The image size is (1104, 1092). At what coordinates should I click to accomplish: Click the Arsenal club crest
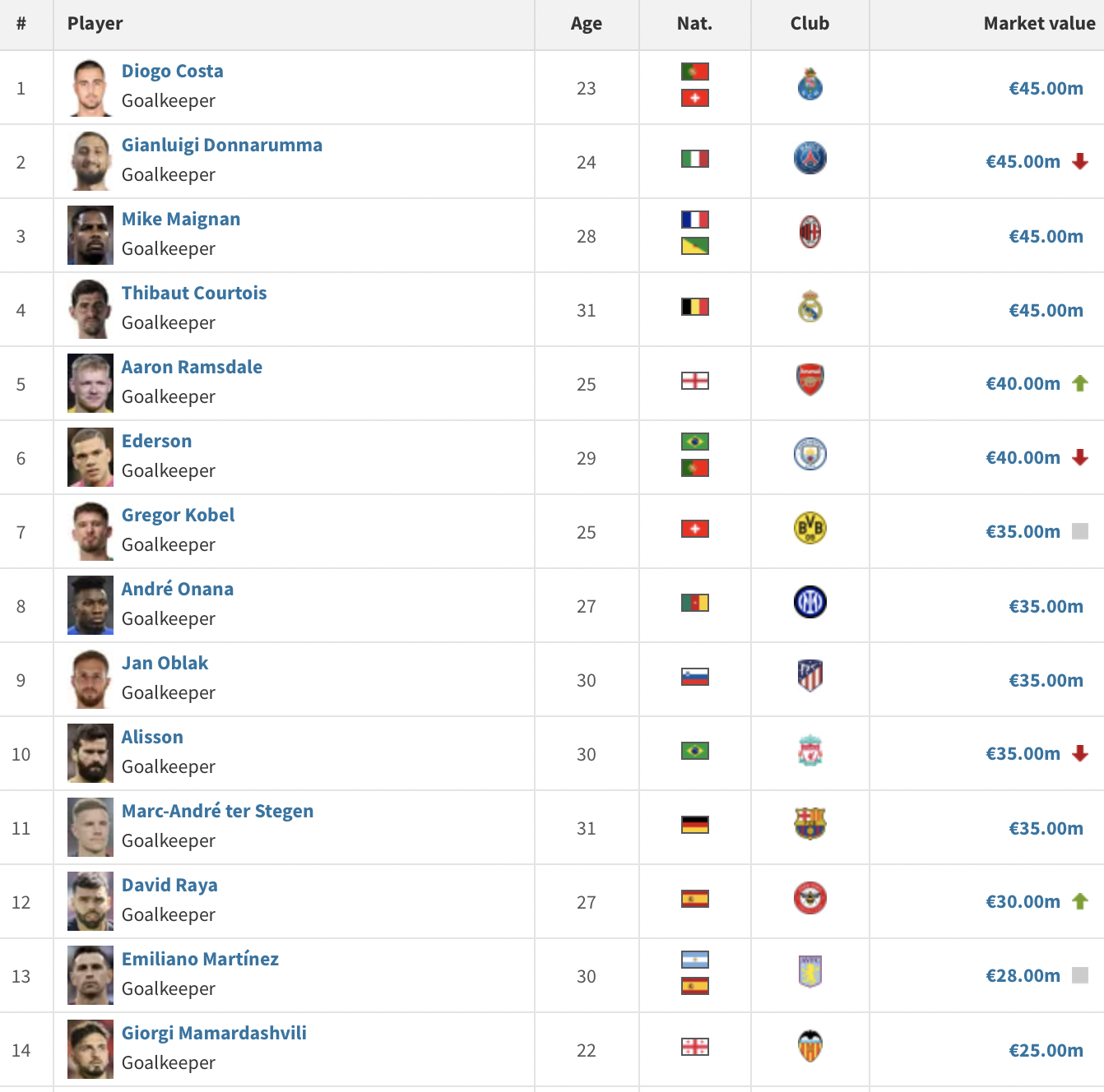click(810, 380)
